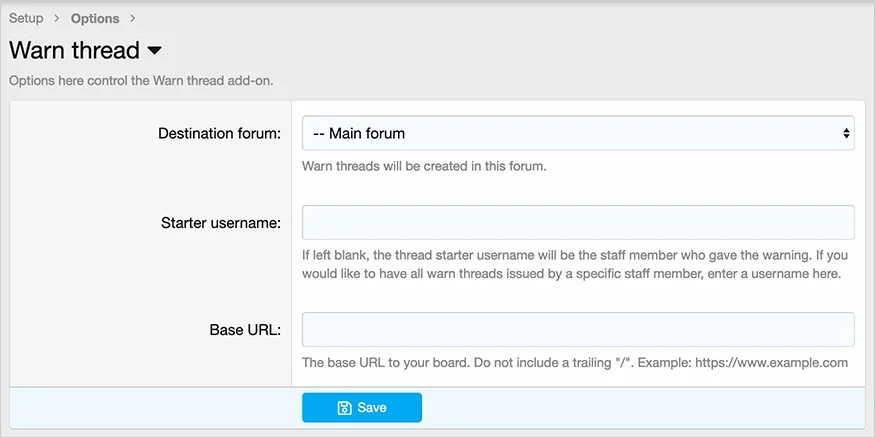This screenshot has width=875, height=438.
Task: Click the floppy disk icon in Save
Action: click(344, 408)
